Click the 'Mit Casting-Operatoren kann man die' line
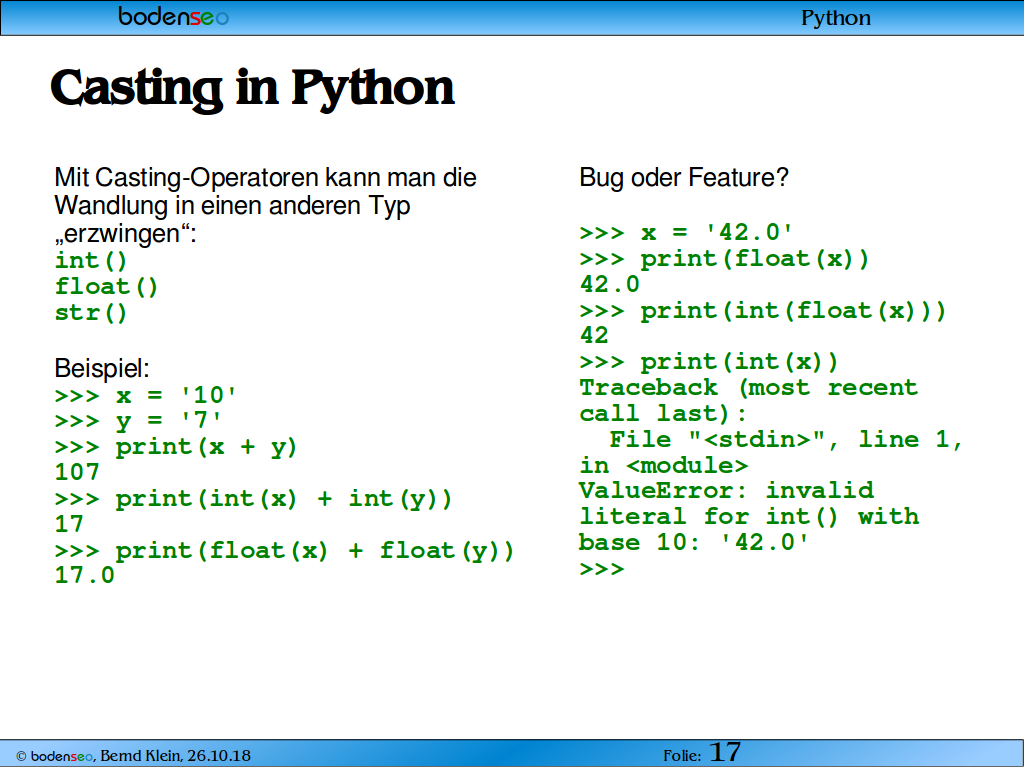The height and width of the screenshot is (768, 1024). pyautogui.click(x=265, y=178)
